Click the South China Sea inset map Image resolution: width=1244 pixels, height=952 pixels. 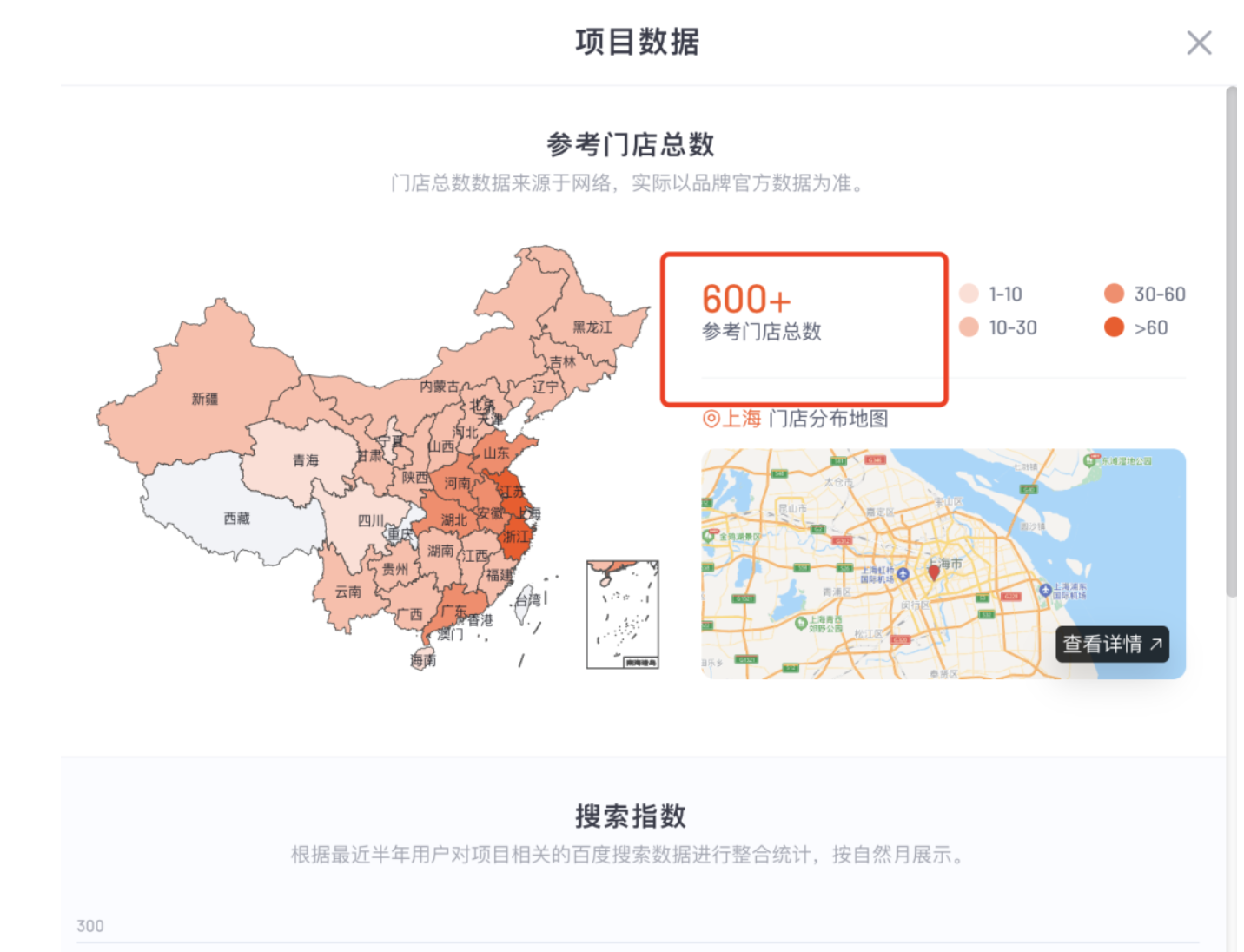pyautogui.click(x=622, y=614)
